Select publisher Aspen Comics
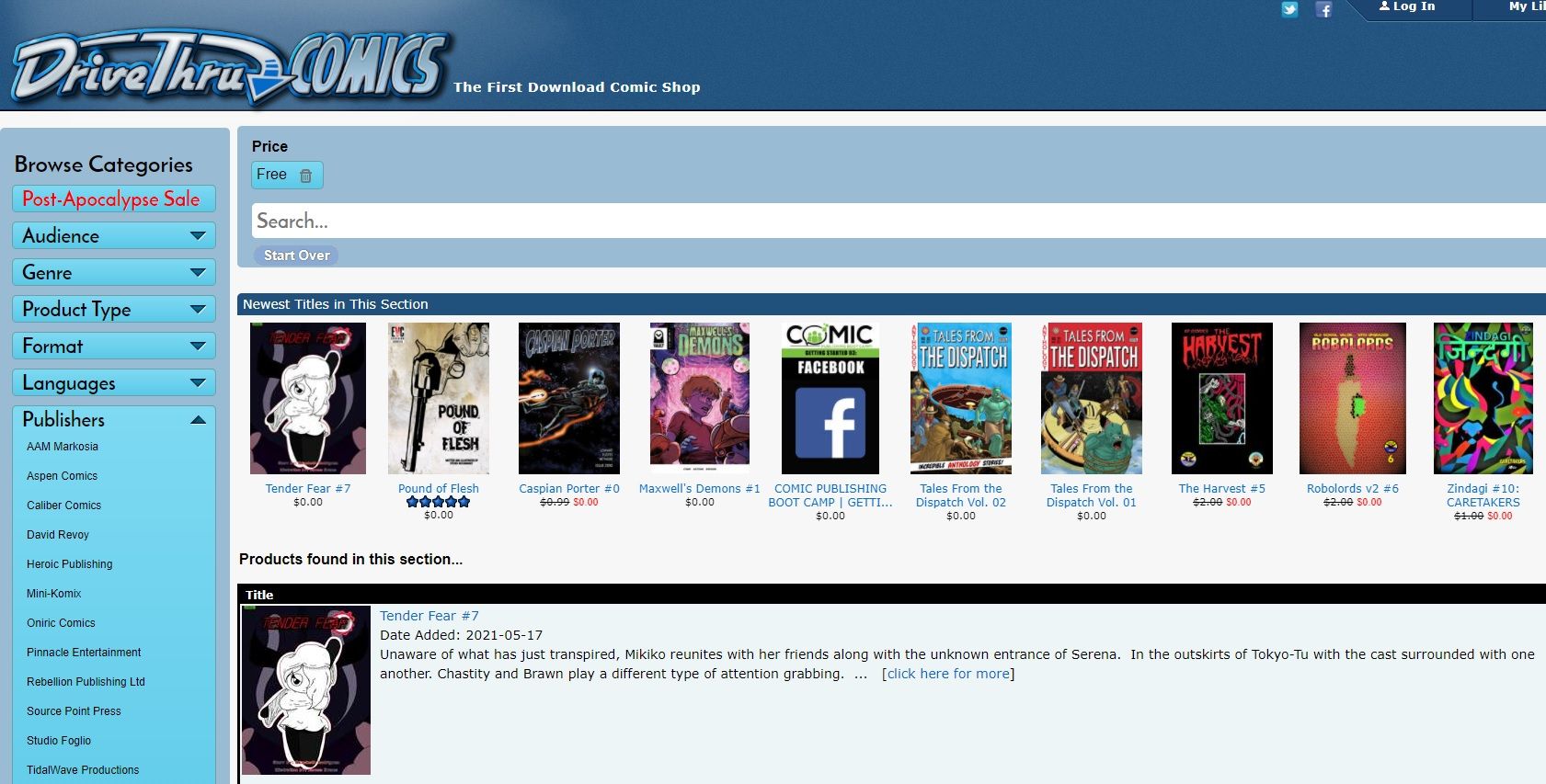This screenshot has height=784, width=1546. (x=62, y=476)
